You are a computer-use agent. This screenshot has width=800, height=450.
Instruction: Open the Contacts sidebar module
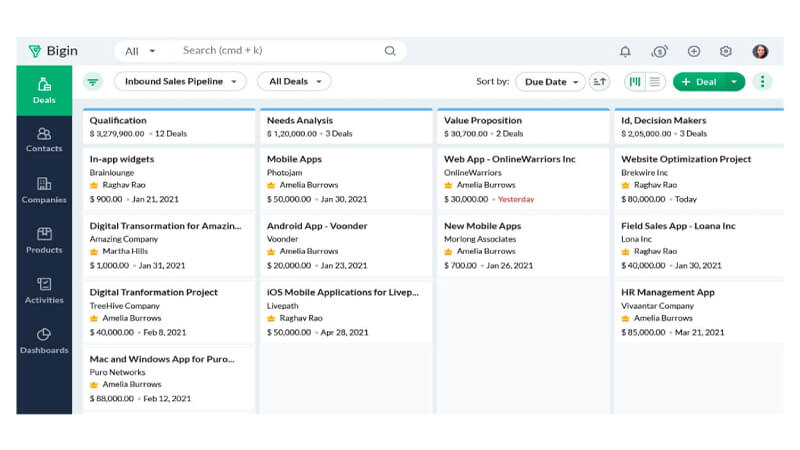(44, 140)
